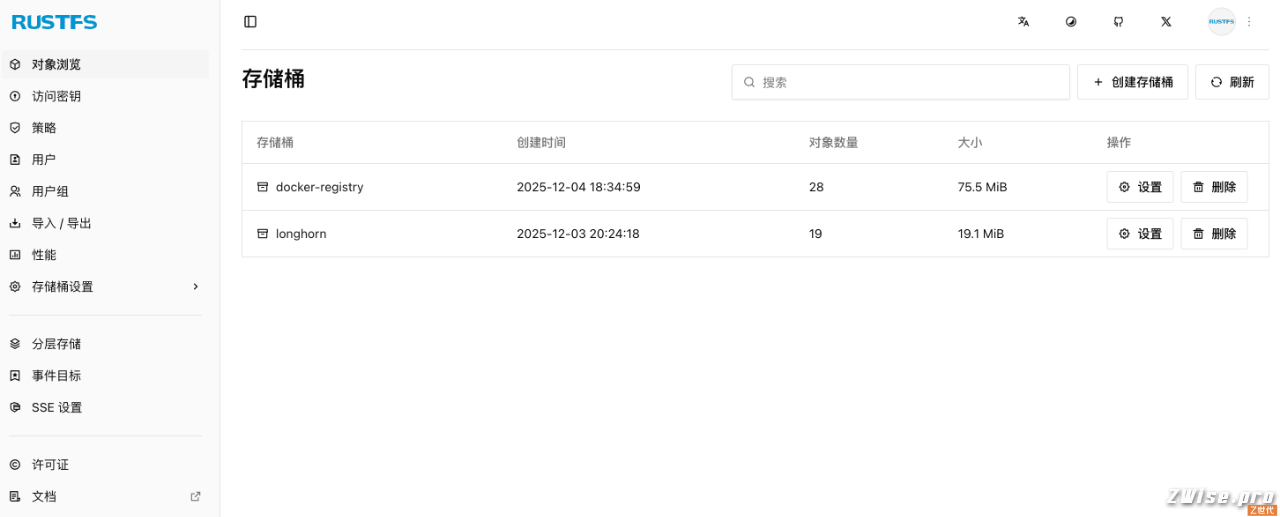
Task: Click the RUSTFS logo
Action: coord(54,22)
